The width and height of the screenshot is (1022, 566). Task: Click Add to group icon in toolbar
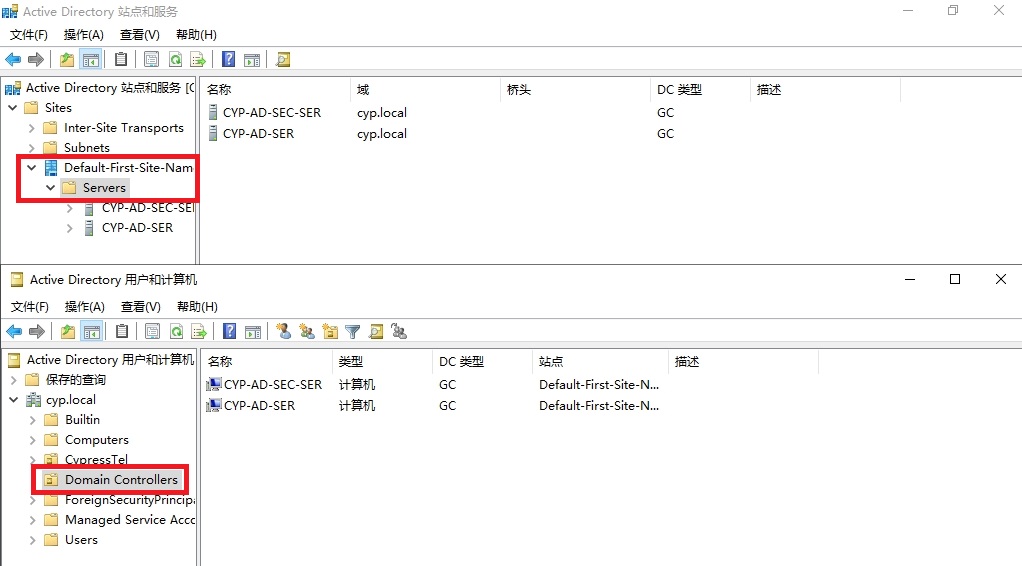click(399, 332)
